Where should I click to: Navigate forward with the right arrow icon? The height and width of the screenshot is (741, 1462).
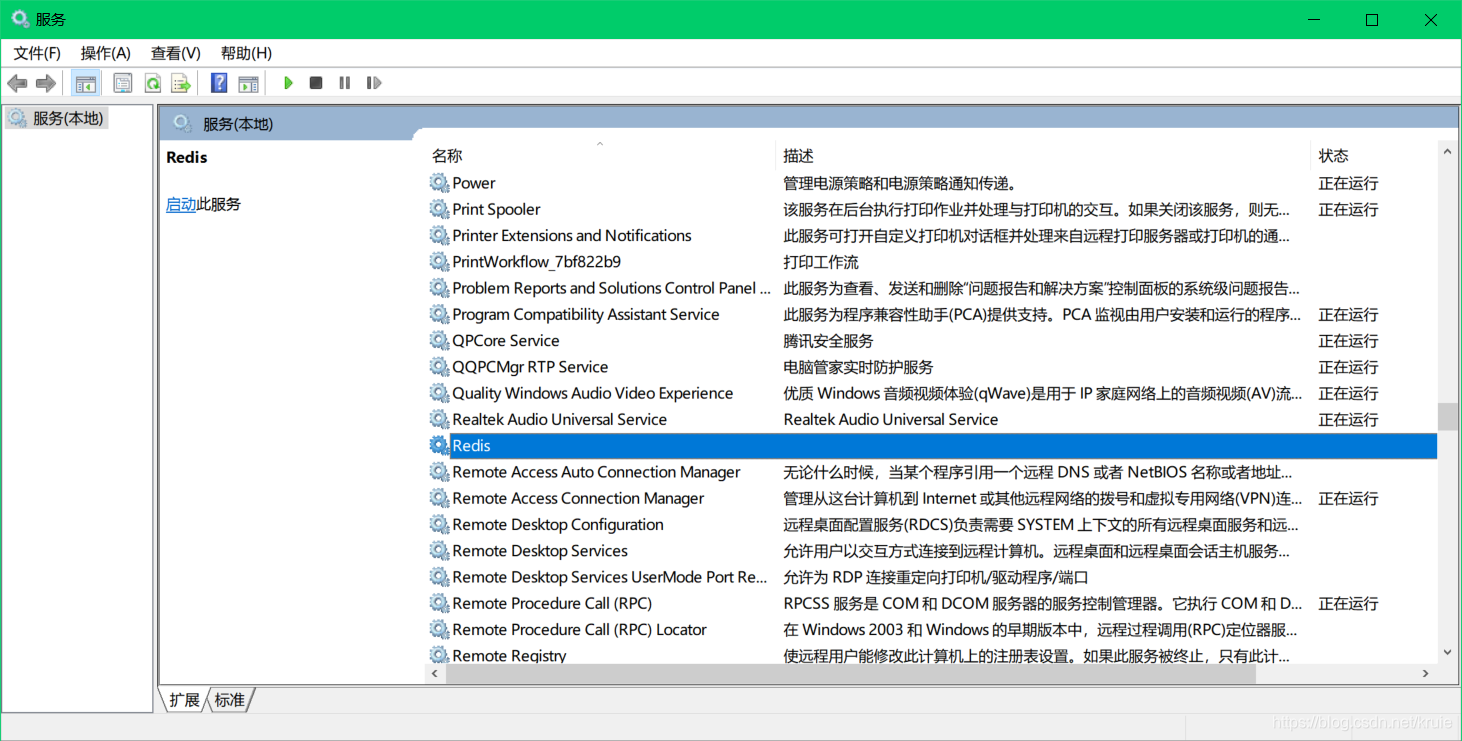(x=45, y=82)
